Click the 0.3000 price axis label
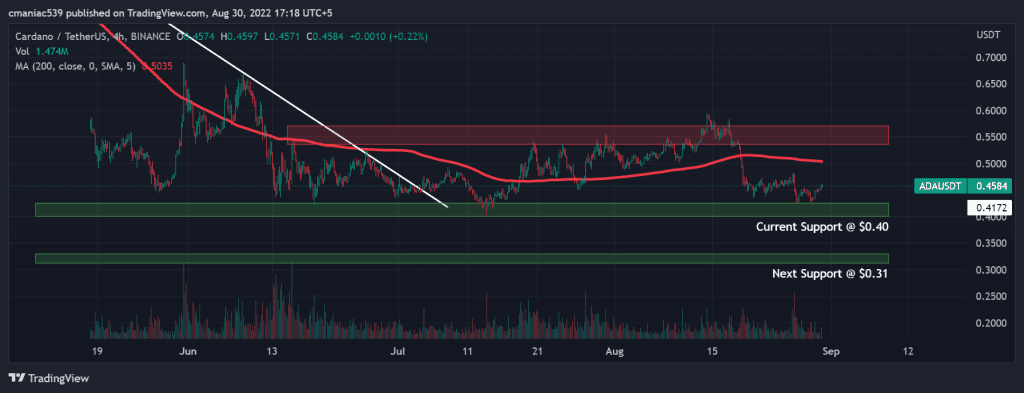1024x393 pixels. pos(990,270)
